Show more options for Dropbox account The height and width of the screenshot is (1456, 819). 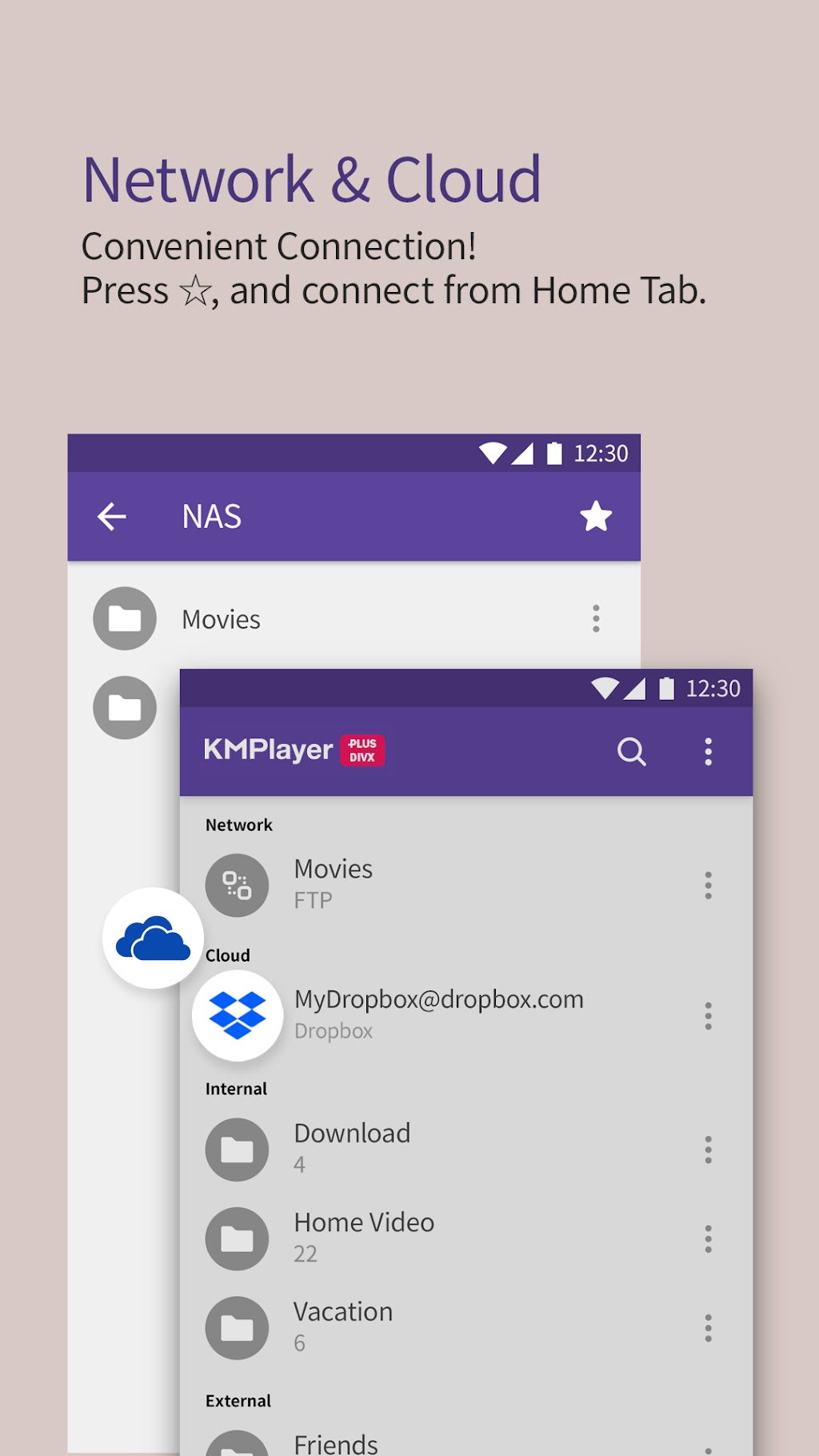pos(708,1016)
